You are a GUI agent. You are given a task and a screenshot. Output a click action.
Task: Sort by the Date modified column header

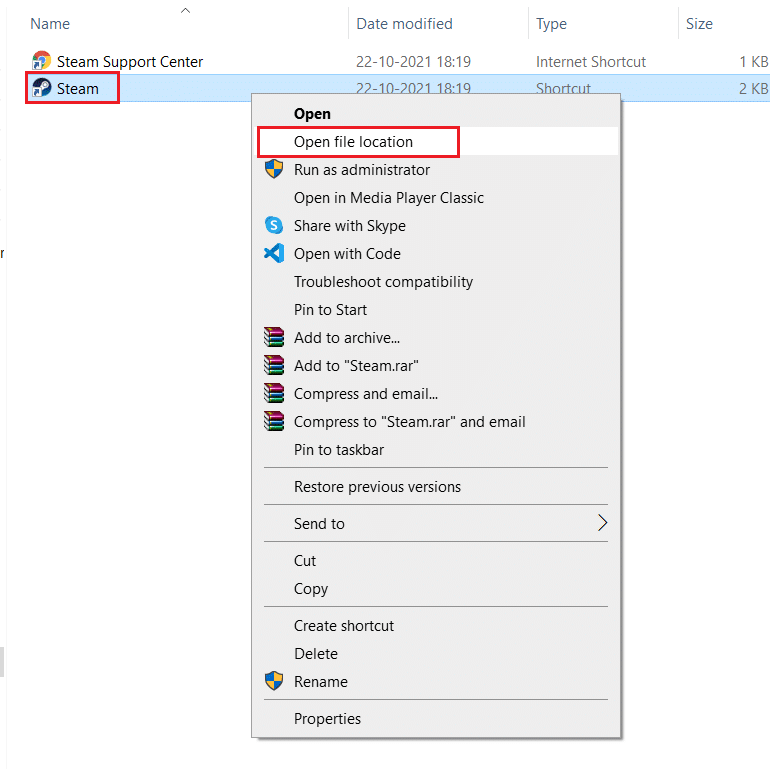[x=404, y=24]
